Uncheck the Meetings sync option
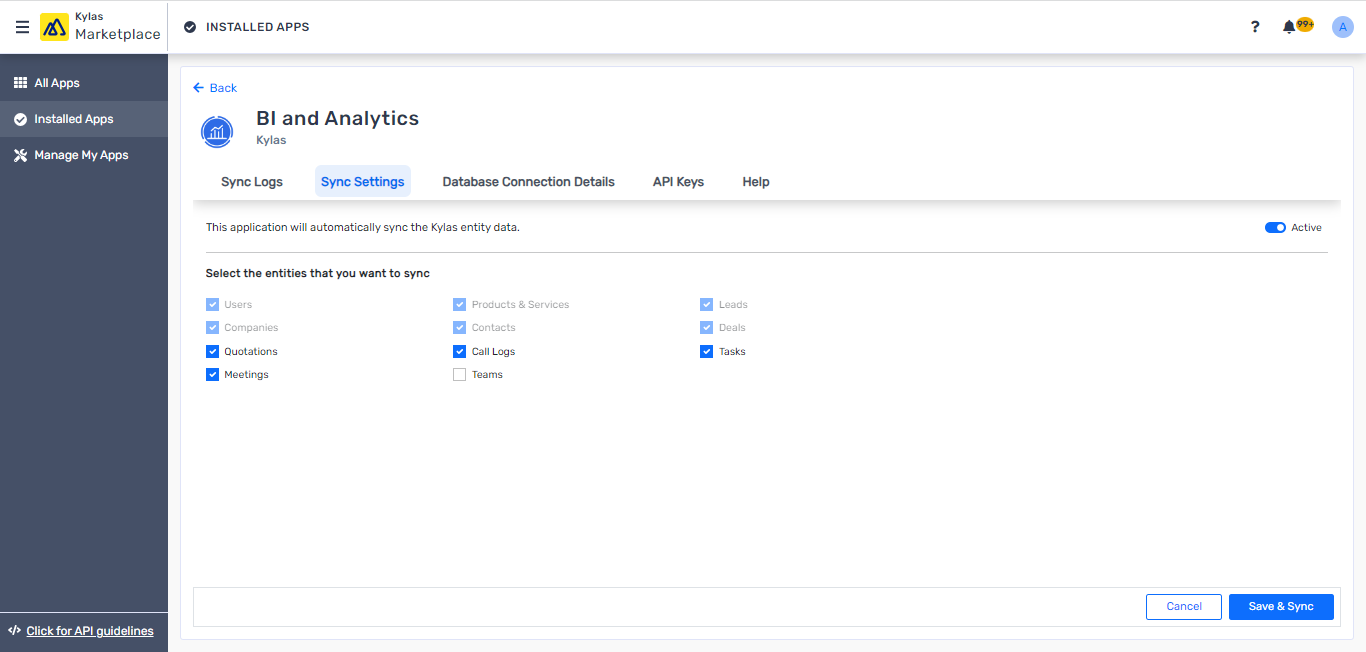 [x=212, y=374]
